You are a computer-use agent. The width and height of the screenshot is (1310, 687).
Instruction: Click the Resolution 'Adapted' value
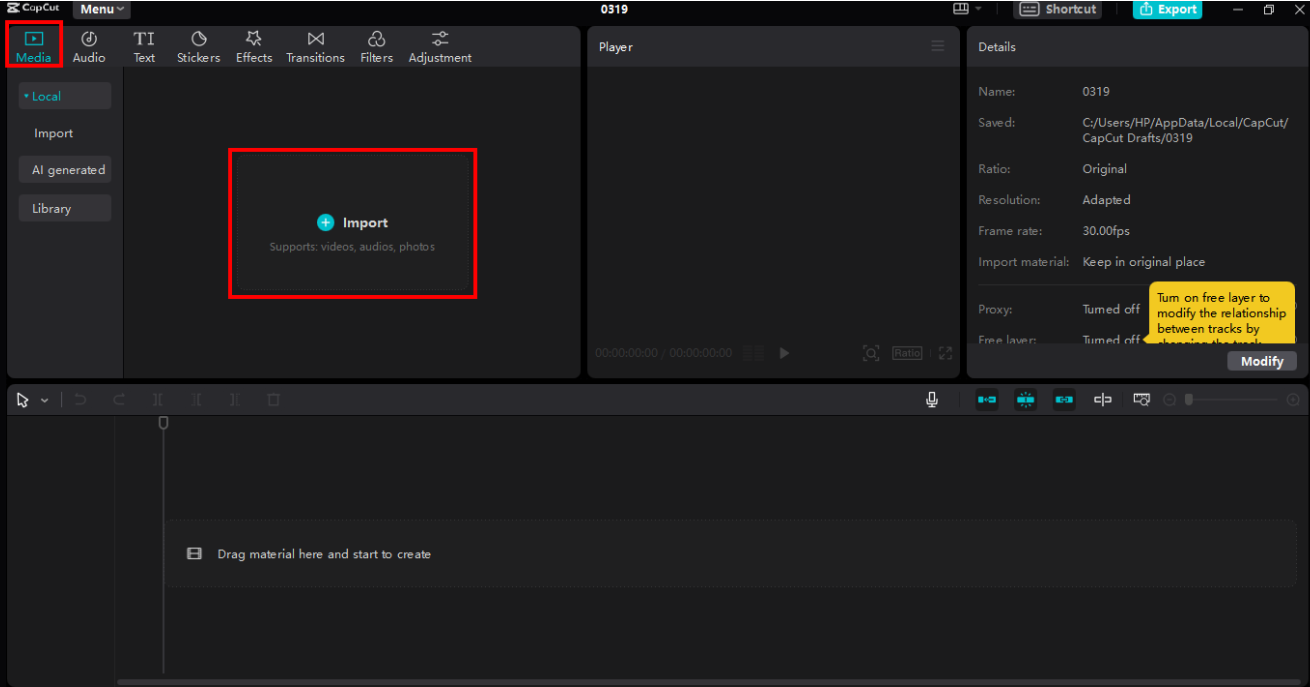(1106, 200)
